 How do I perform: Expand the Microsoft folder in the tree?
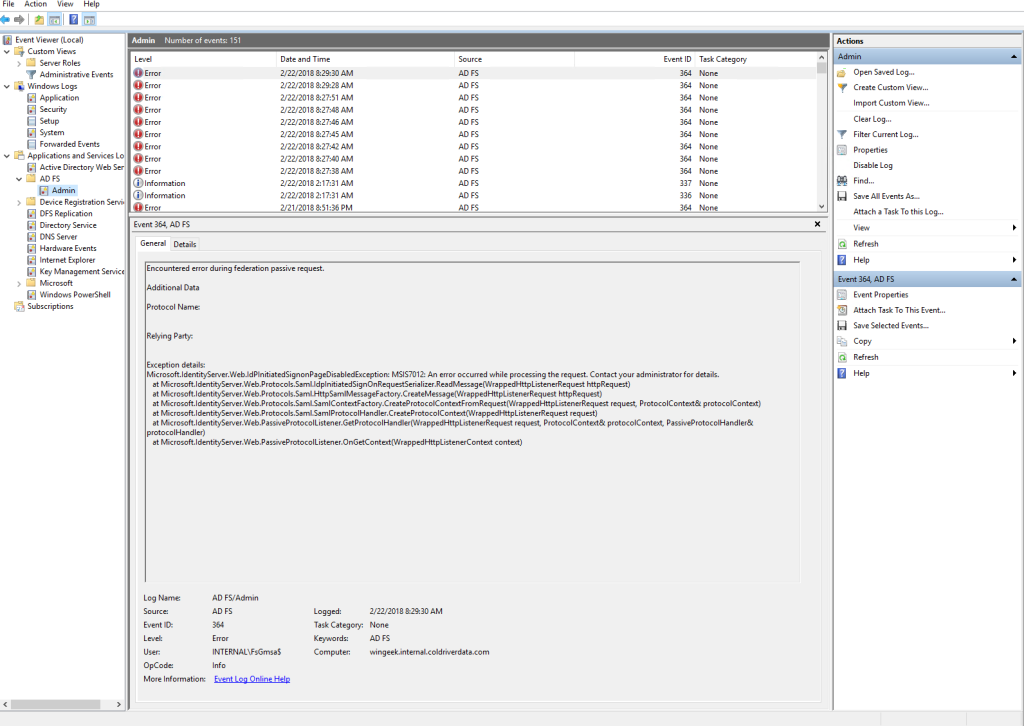tap(19, 283)
